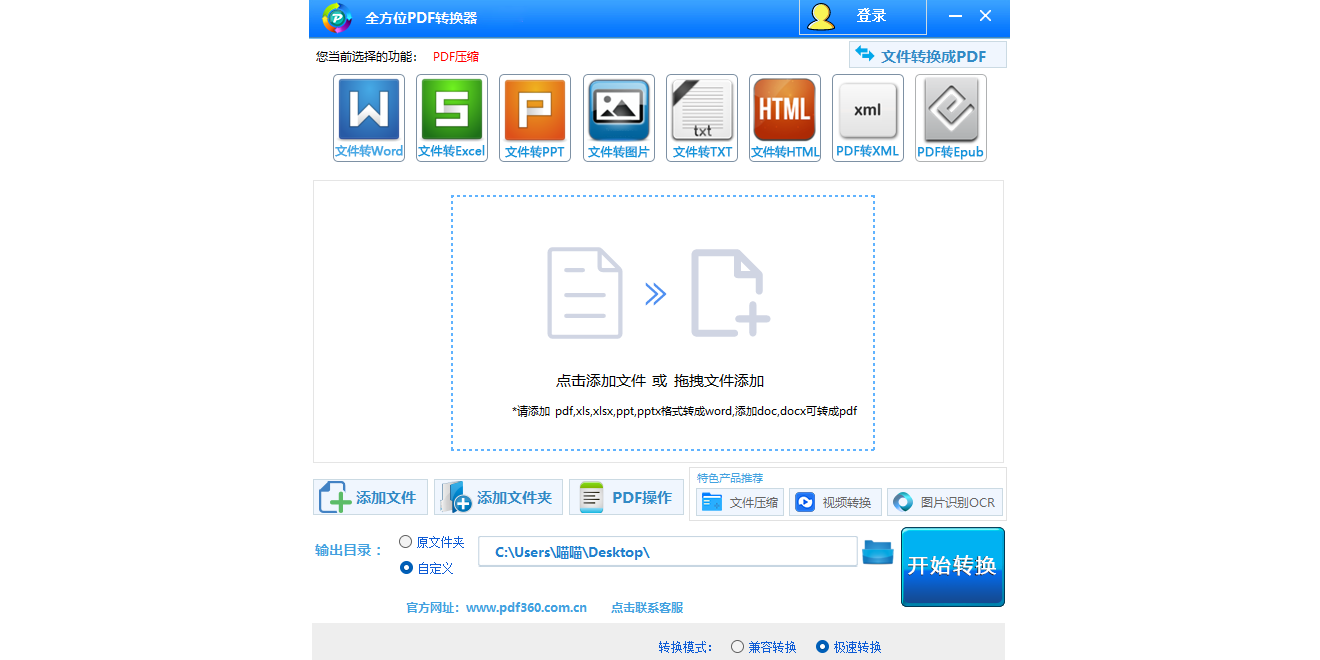Image resolution: width=1320 pixels, height=660 pixels.
Task: Select the 文件转Word conversion tool
Action: 368,115
